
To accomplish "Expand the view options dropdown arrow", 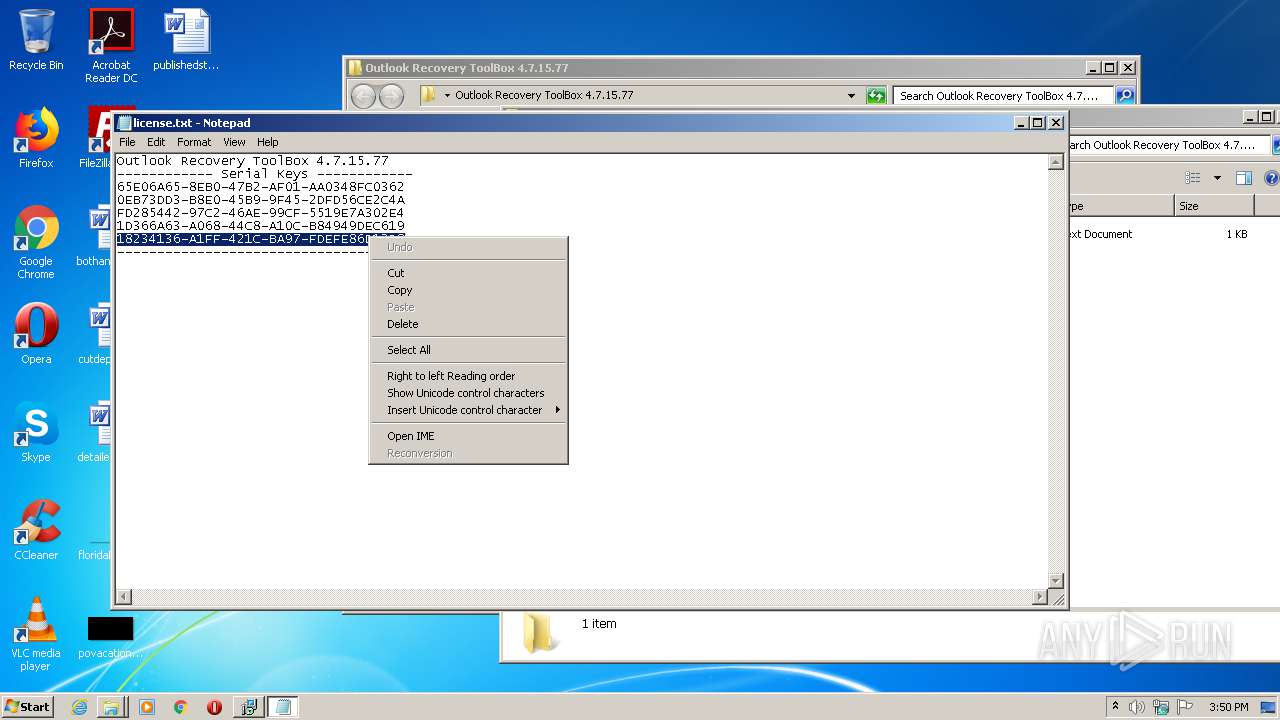I will [1217, 178].
